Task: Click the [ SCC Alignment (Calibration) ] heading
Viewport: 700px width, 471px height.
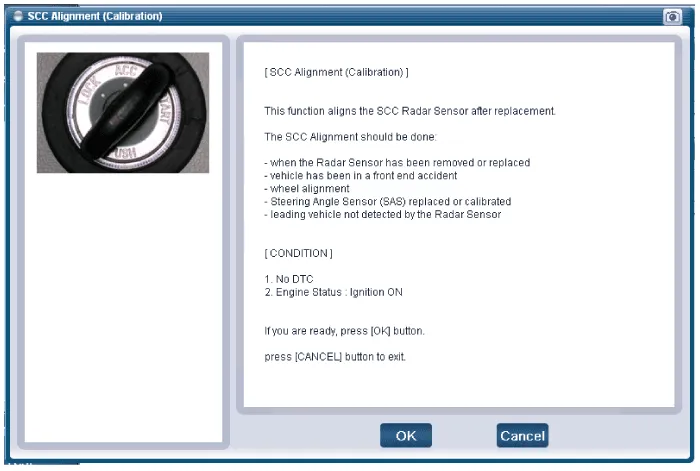Action: (335, 73)
